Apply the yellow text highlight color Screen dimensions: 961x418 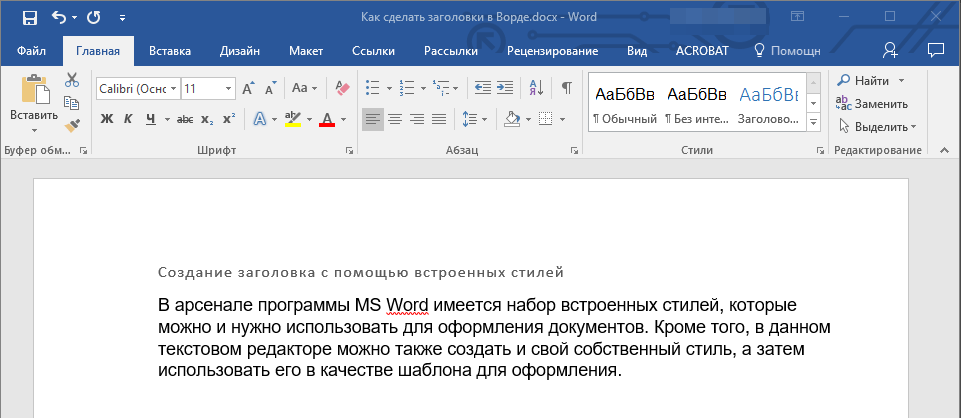click(292, 119)
